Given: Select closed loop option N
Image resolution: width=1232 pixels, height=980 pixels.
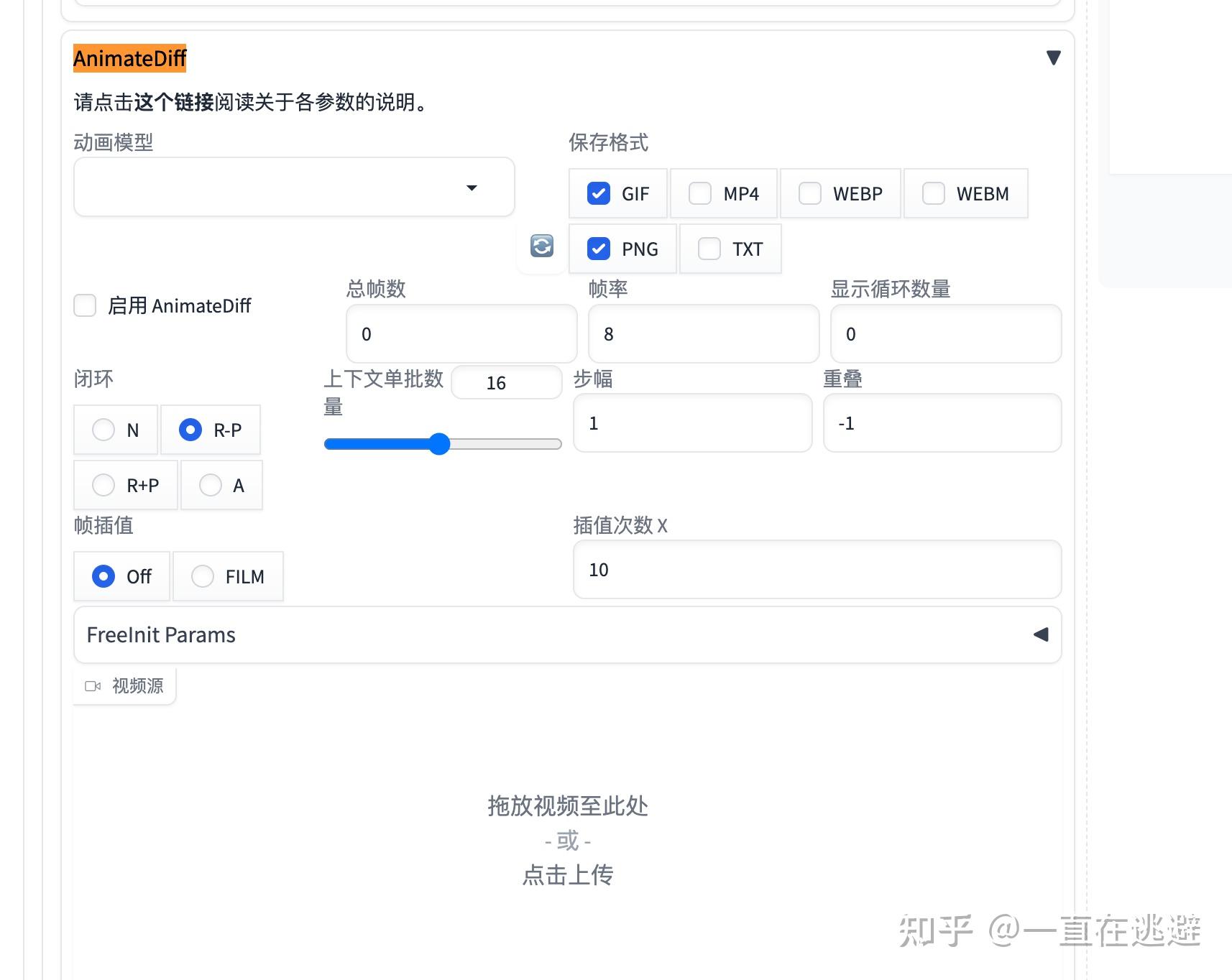Looking at the screenshot, I should pyautogui.click(x=104, y=430).
